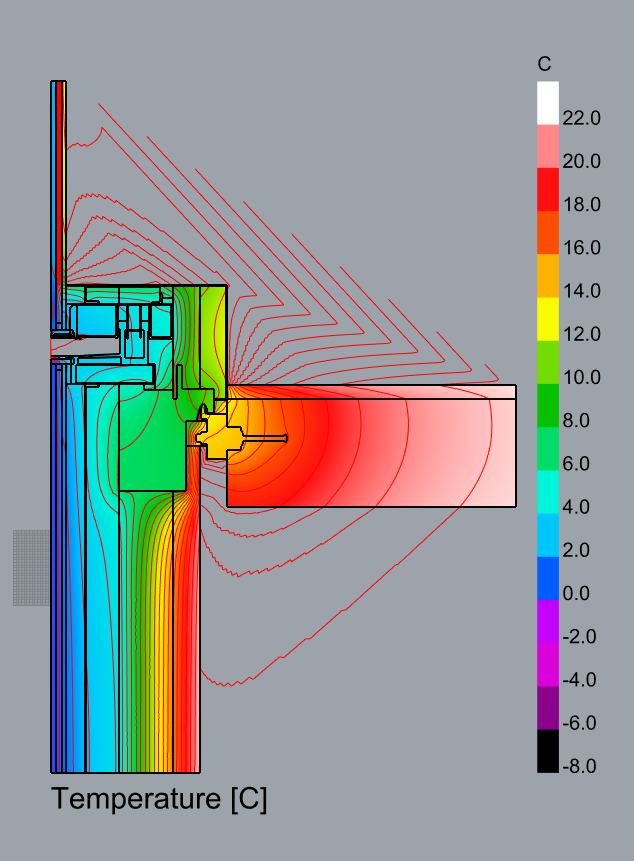634x861 pixels.
Task: Select the royal blue 0–2 legend swatch
Action: pos(548,578)
